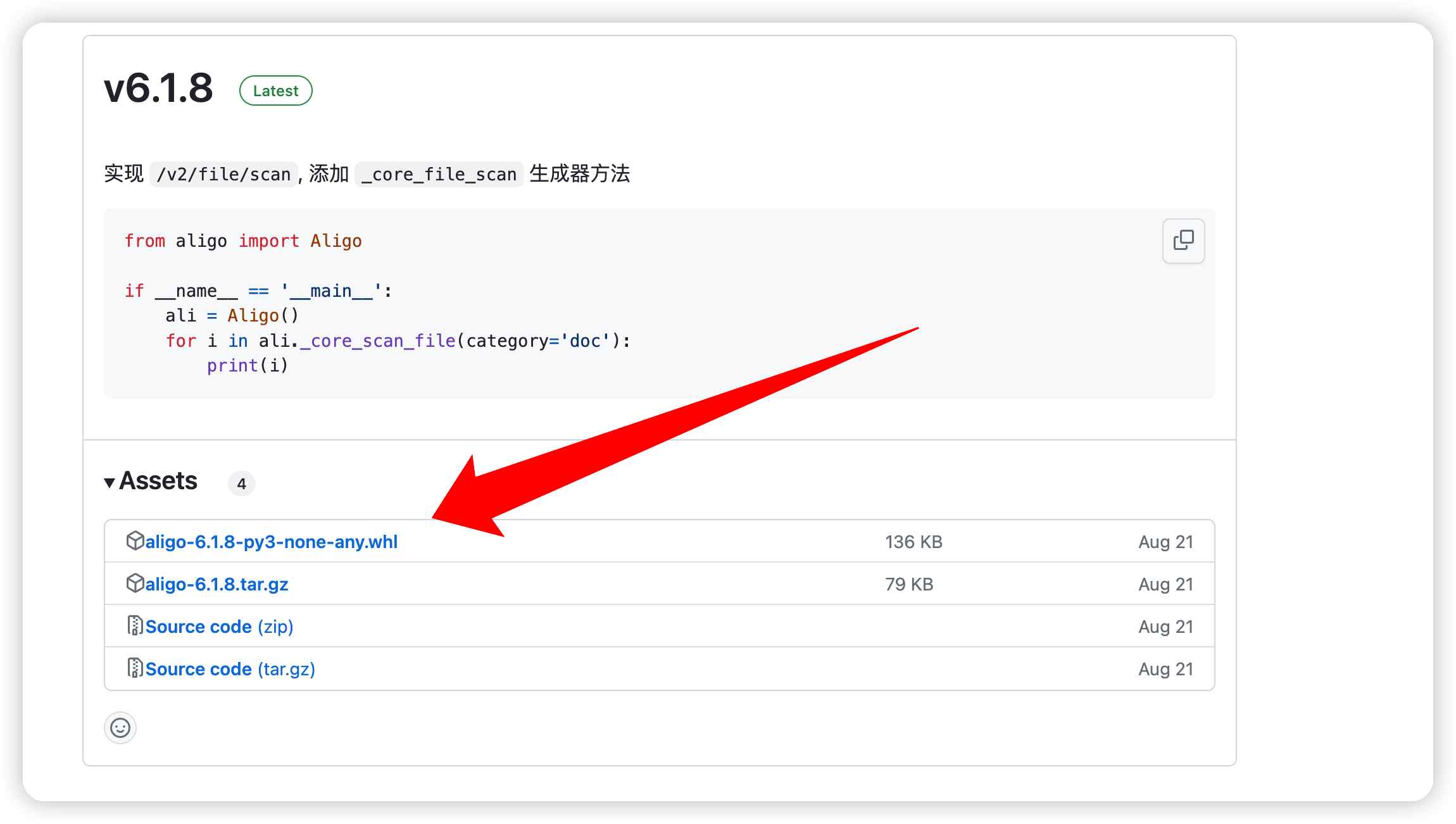Click archive icon beside Source code (tar.gz)
This screenshot has width=1456, height=824.
click(x=135, y=668)
